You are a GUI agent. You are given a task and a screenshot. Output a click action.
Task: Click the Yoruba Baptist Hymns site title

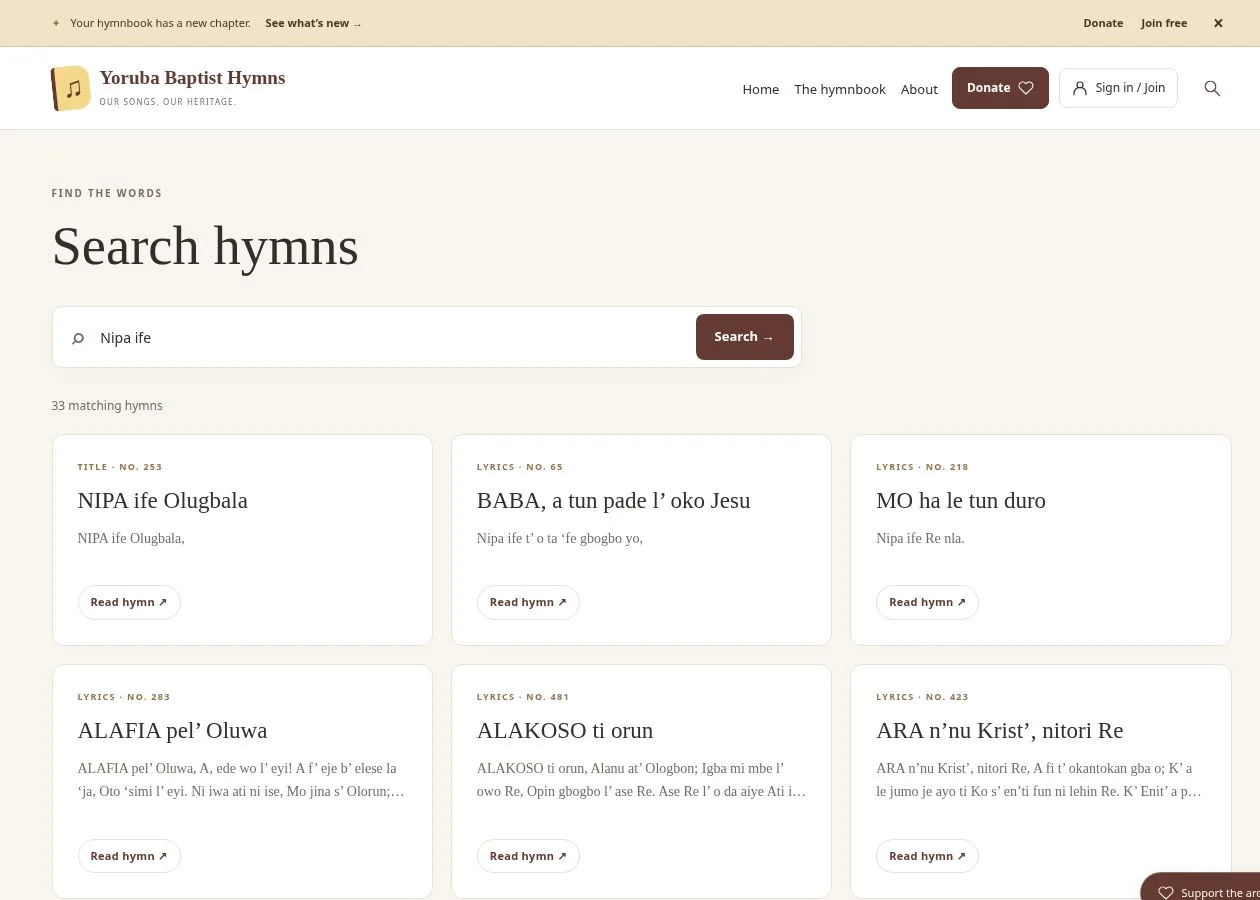(192, 78)
